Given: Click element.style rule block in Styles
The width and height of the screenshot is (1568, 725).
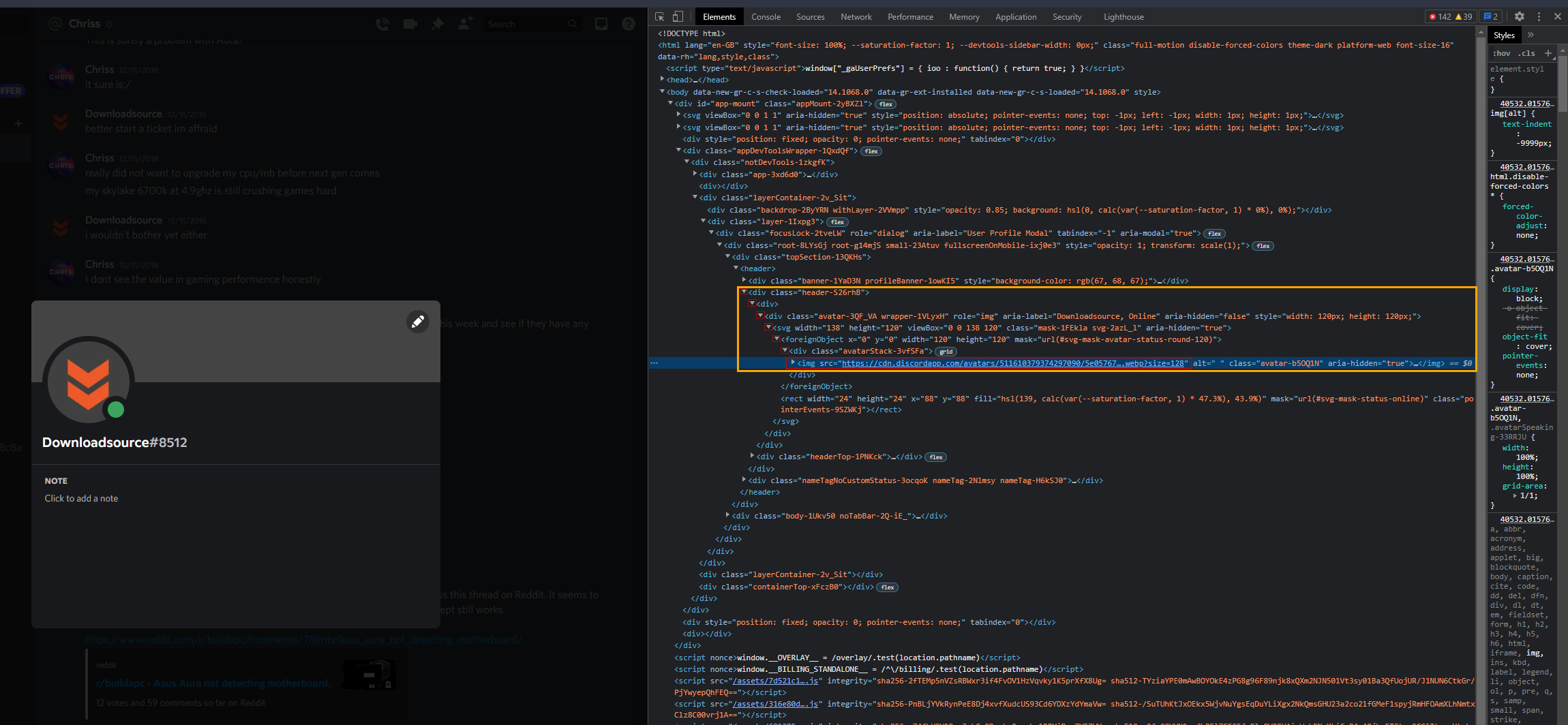Looking at the screenshot, I should point(1522,79).
